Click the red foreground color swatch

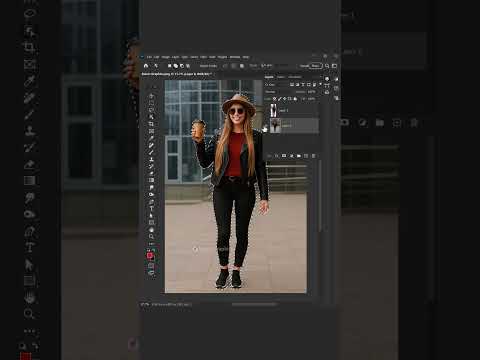[150, 255]
